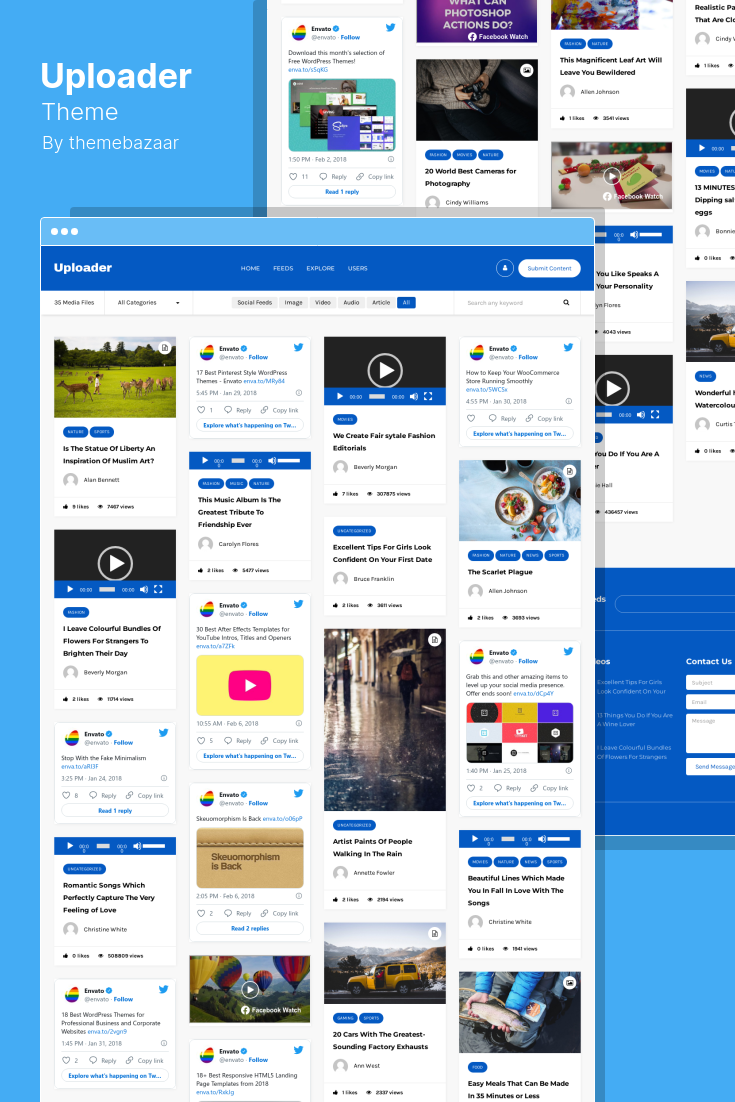This screenshot has width=735, height=1102.
Task: Click Twitter bird on 'Skeuomorphism Is Back' tweet
Action: point(298,793)
